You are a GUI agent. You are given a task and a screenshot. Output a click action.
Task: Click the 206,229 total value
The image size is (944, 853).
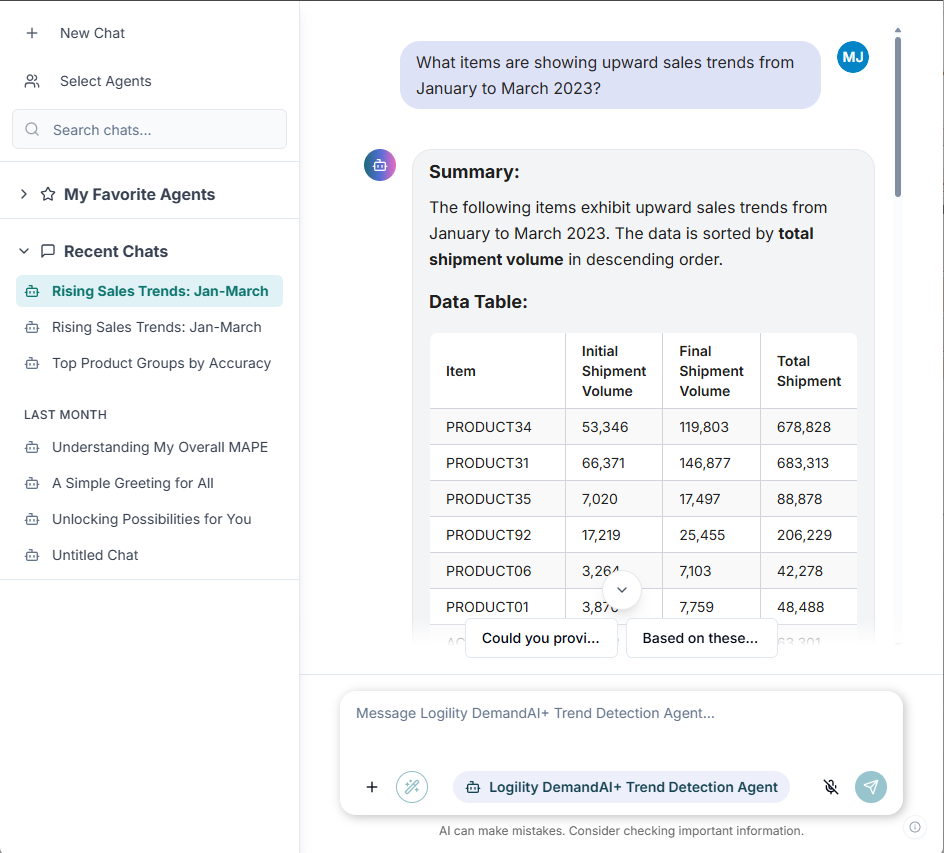click(804, 535)
